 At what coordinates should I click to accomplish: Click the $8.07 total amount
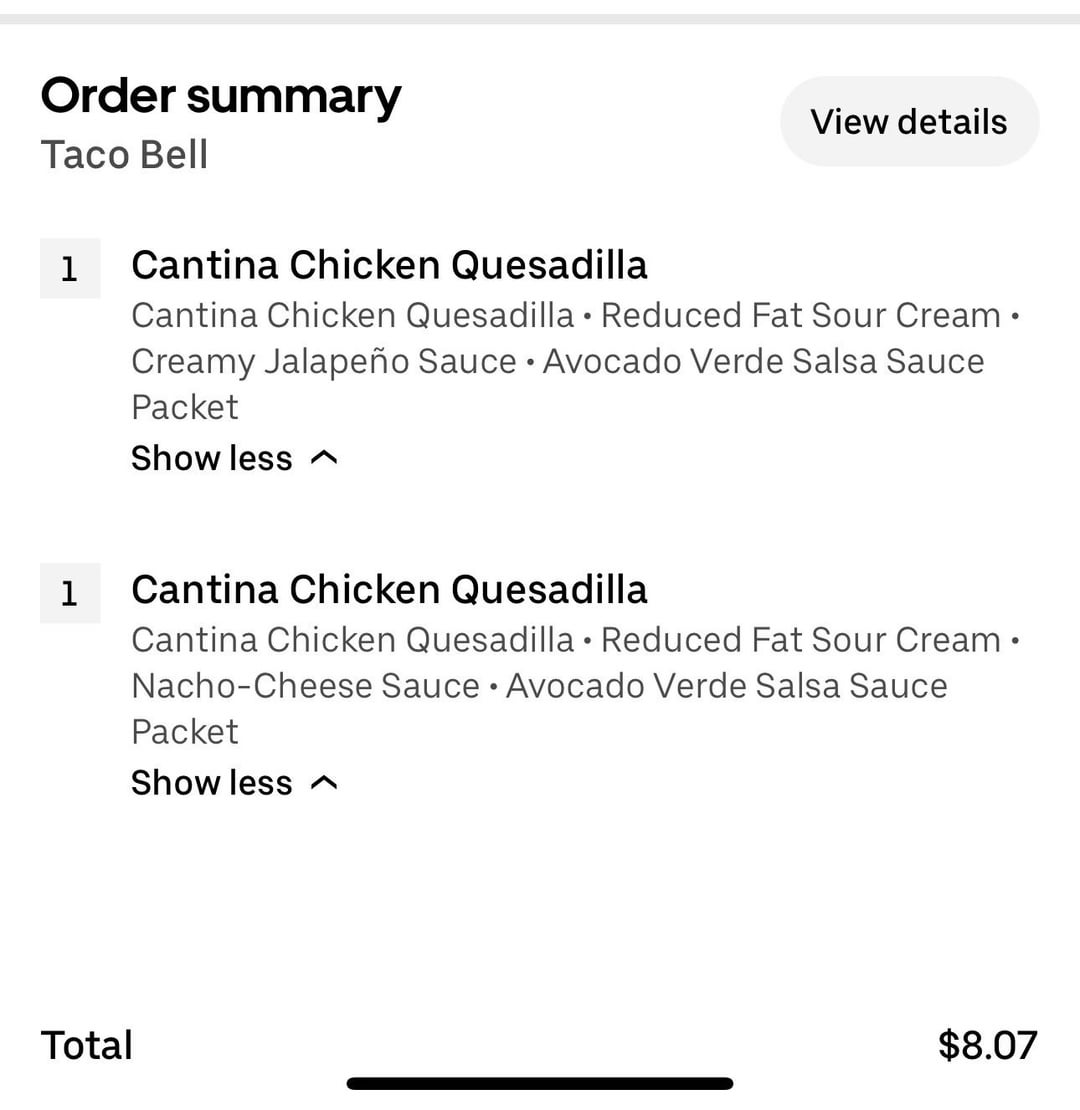[x=987, y=1045]
